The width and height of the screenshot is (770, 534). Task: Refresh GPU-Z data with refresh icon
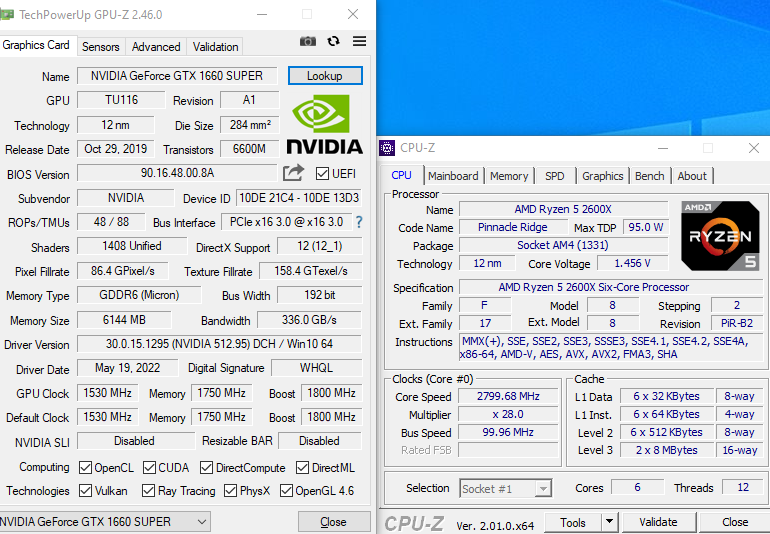[334, 41]
